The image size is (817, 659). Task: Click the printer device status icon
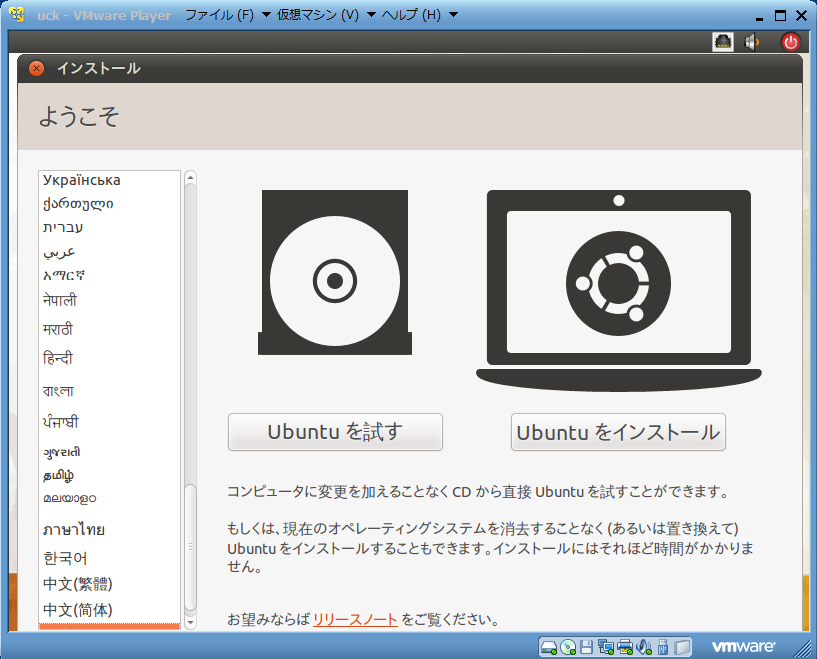(625, 647)
